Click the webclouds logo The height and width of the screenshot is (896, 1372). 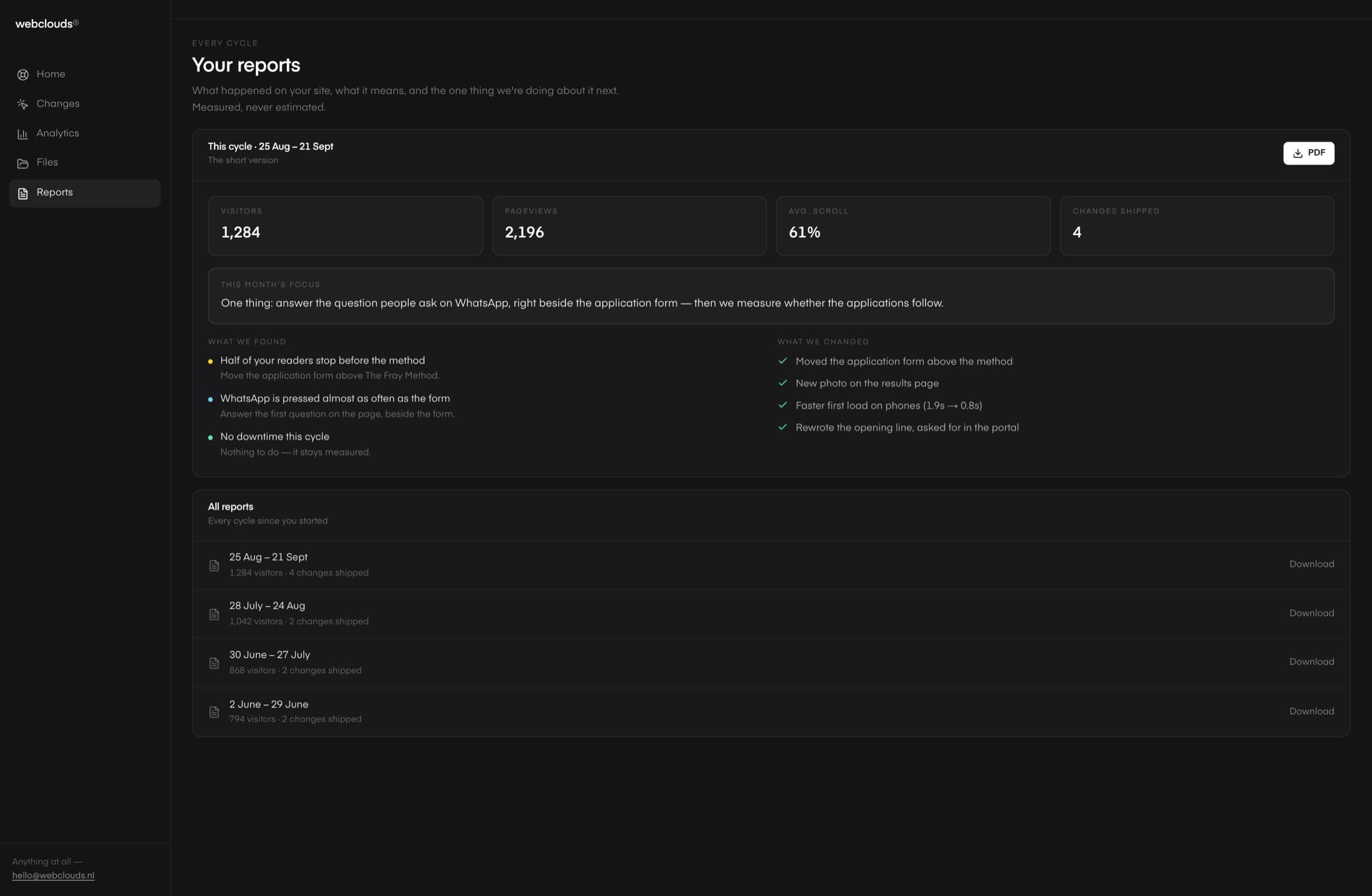47,24
